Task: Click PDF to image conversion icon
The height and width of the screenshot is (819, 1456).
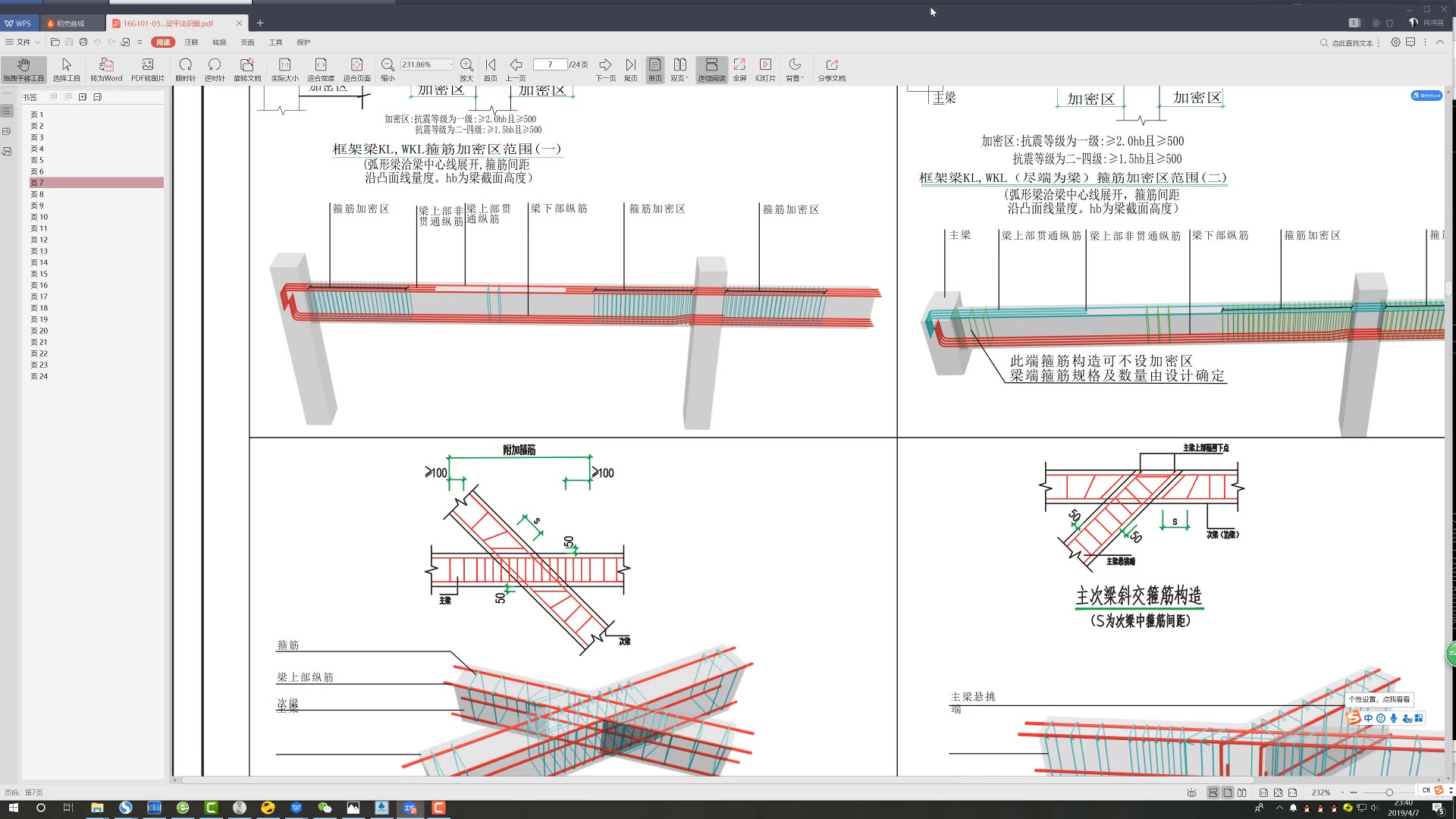Action: (x=147, y=68)
